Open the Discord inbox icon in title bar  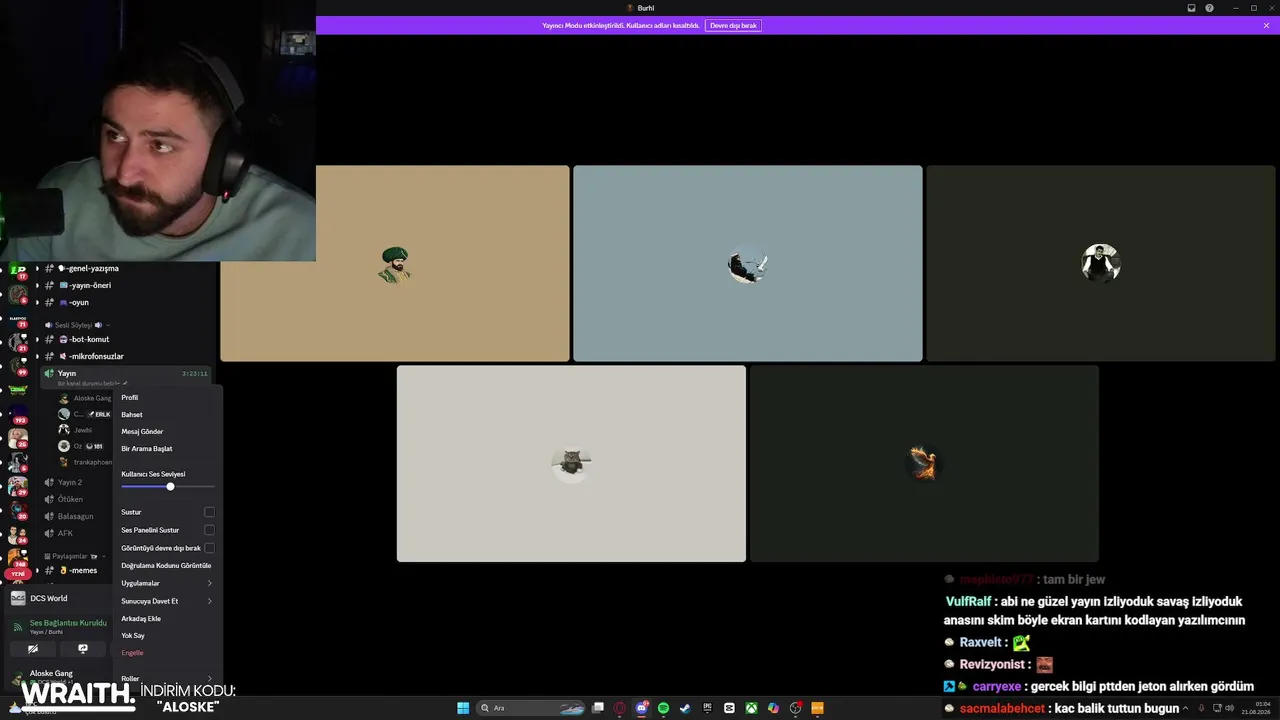coord(1191,8)
